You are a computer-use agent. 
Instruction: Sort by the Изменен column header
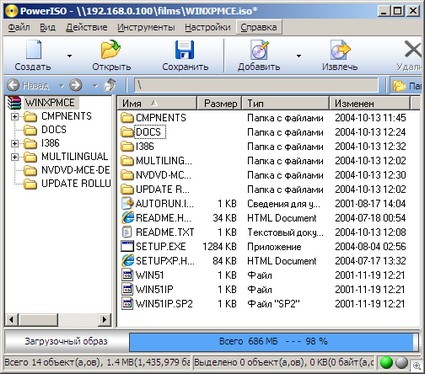click(370, 103)
